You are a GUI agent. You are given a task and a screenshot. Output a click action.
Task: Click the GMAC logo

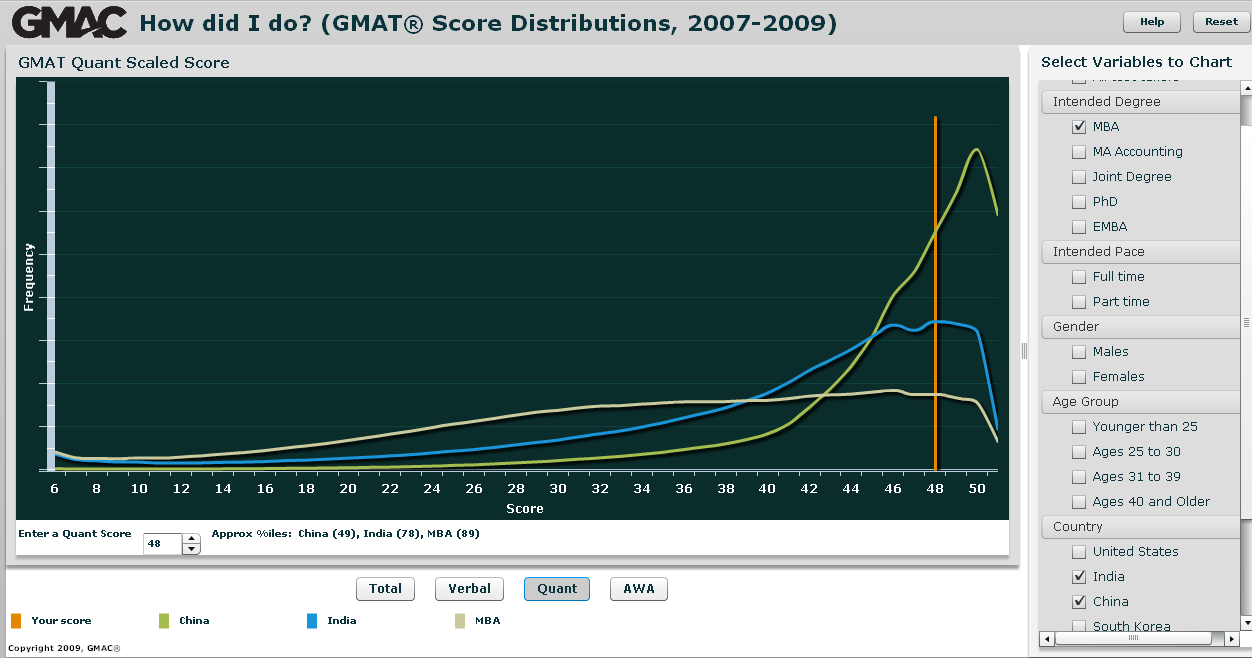pyautogui.click(x=70, y=22)
